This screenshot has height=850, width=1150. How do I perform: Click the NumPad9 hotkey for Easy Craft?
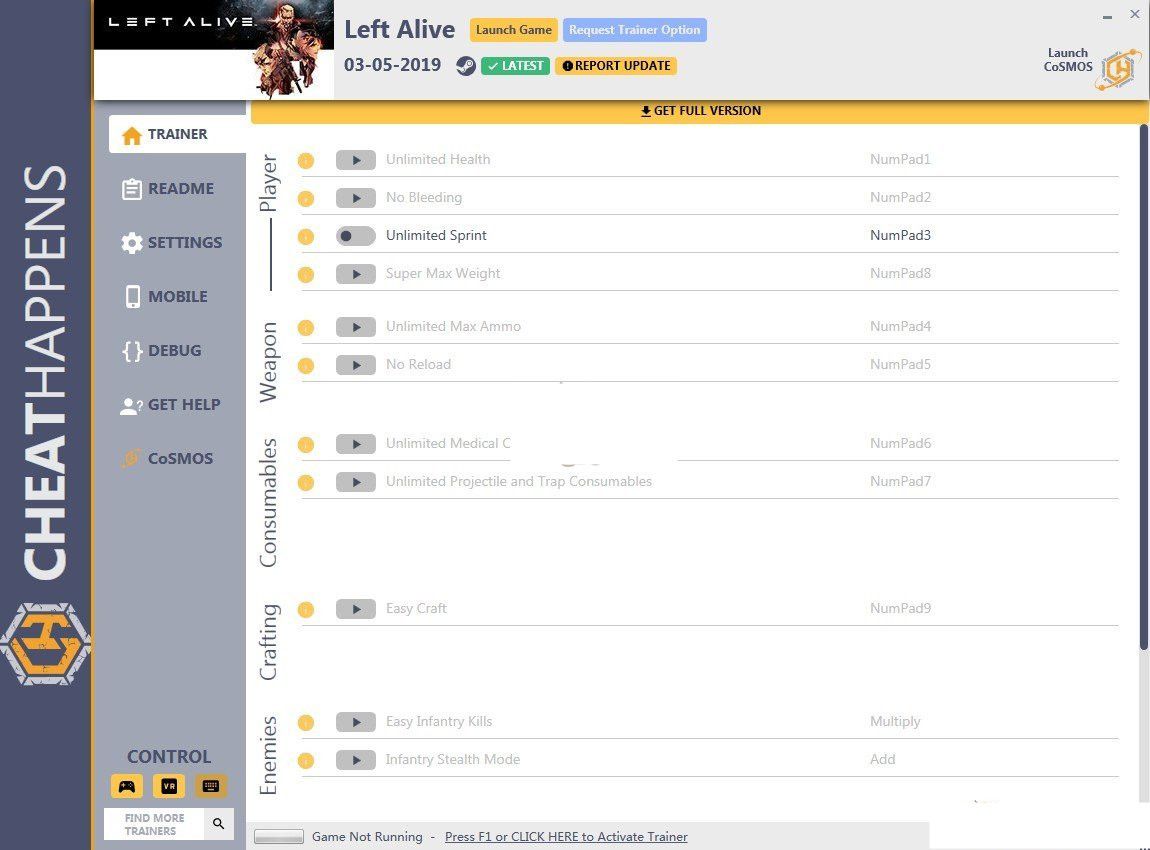[901, 609]
